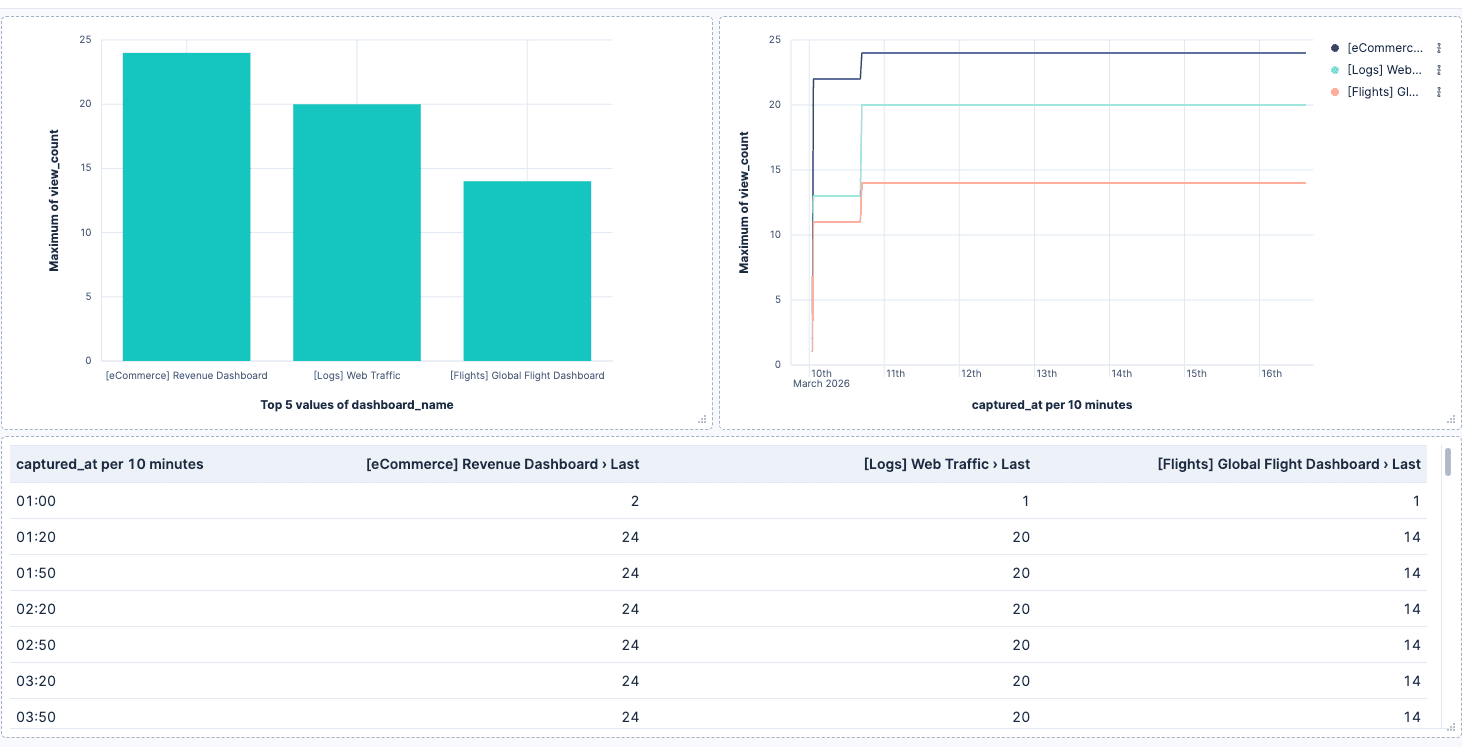Screen dimensions: 1462x747
Task: Open options for Logs Web legend entry
Action: (x=1439, y=70)
